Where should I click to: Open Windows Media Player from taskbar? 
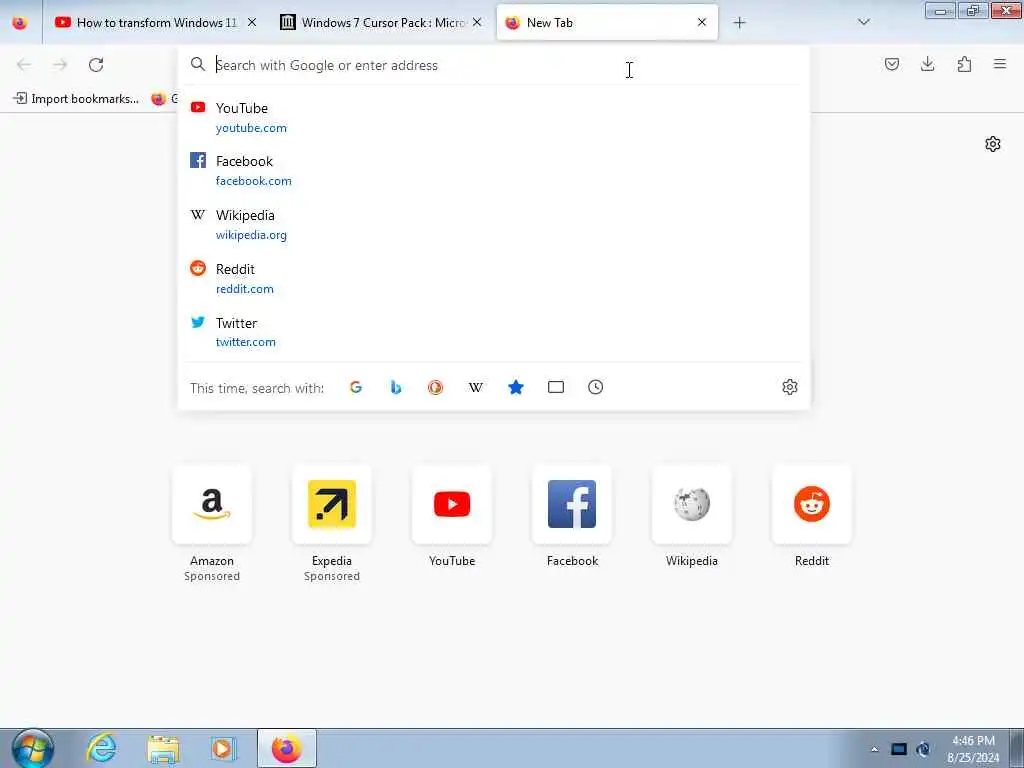pyautogui.click(x=223, y=748)
